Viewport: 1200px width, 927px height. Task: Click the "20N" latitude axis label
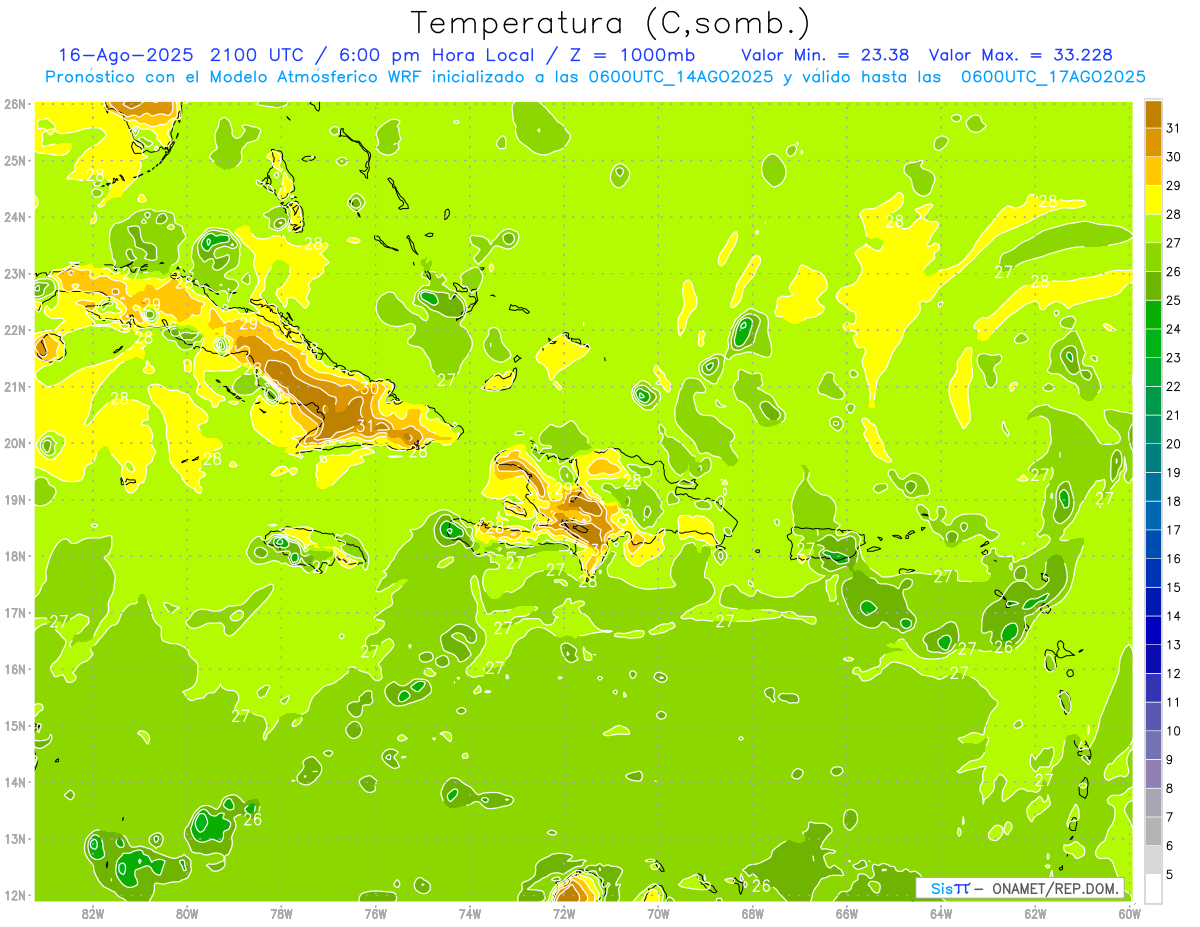[x=15, y=443]
